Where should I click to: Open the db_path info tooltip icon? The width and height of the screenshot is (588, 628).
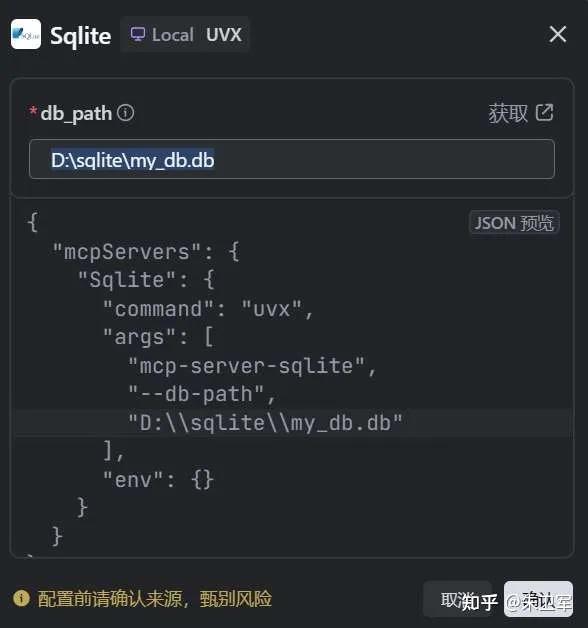point(126,113)
